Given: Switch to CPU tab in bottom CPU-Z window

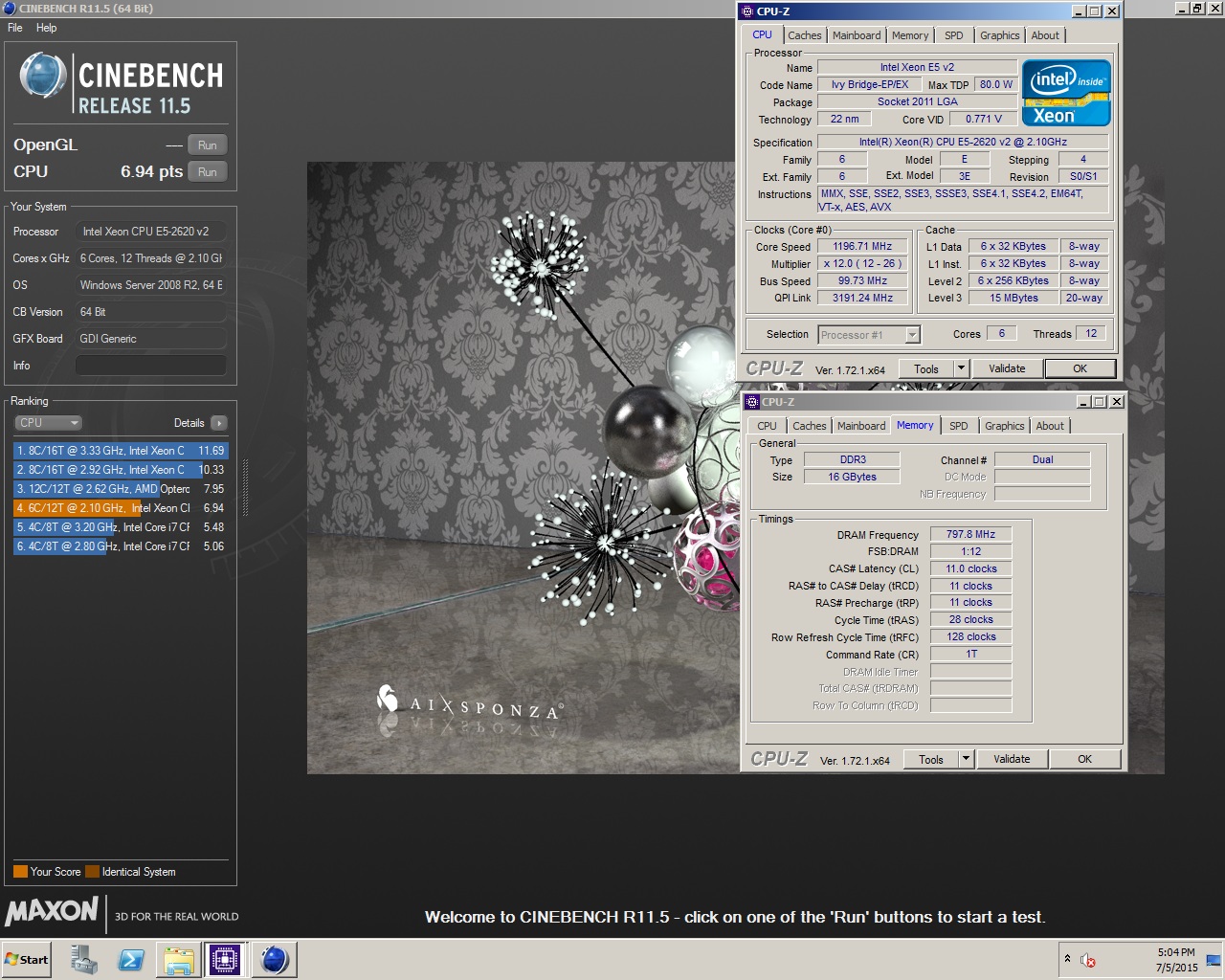Looking at the screenshot, I should (768, 426).
